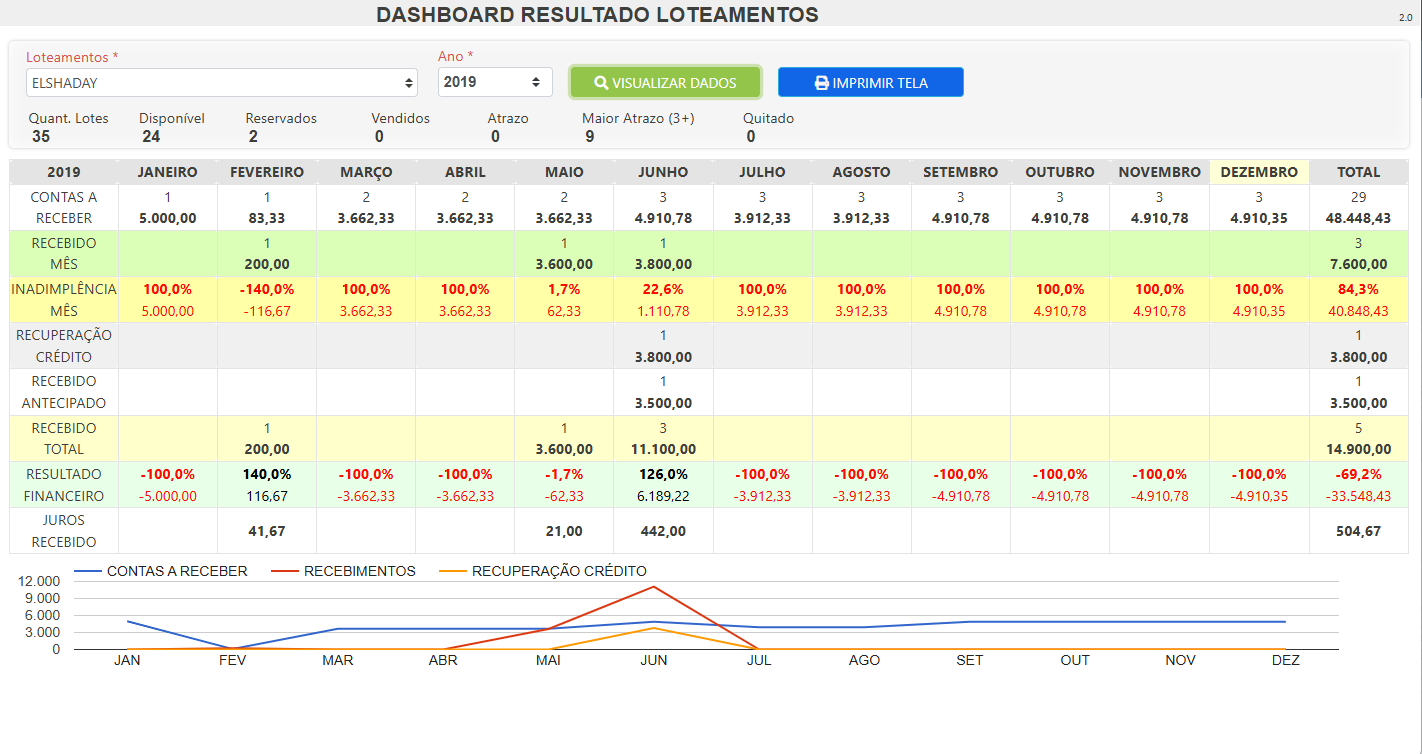Click the red RECEBIMENTOS peak at JUN

click(654, 586)
